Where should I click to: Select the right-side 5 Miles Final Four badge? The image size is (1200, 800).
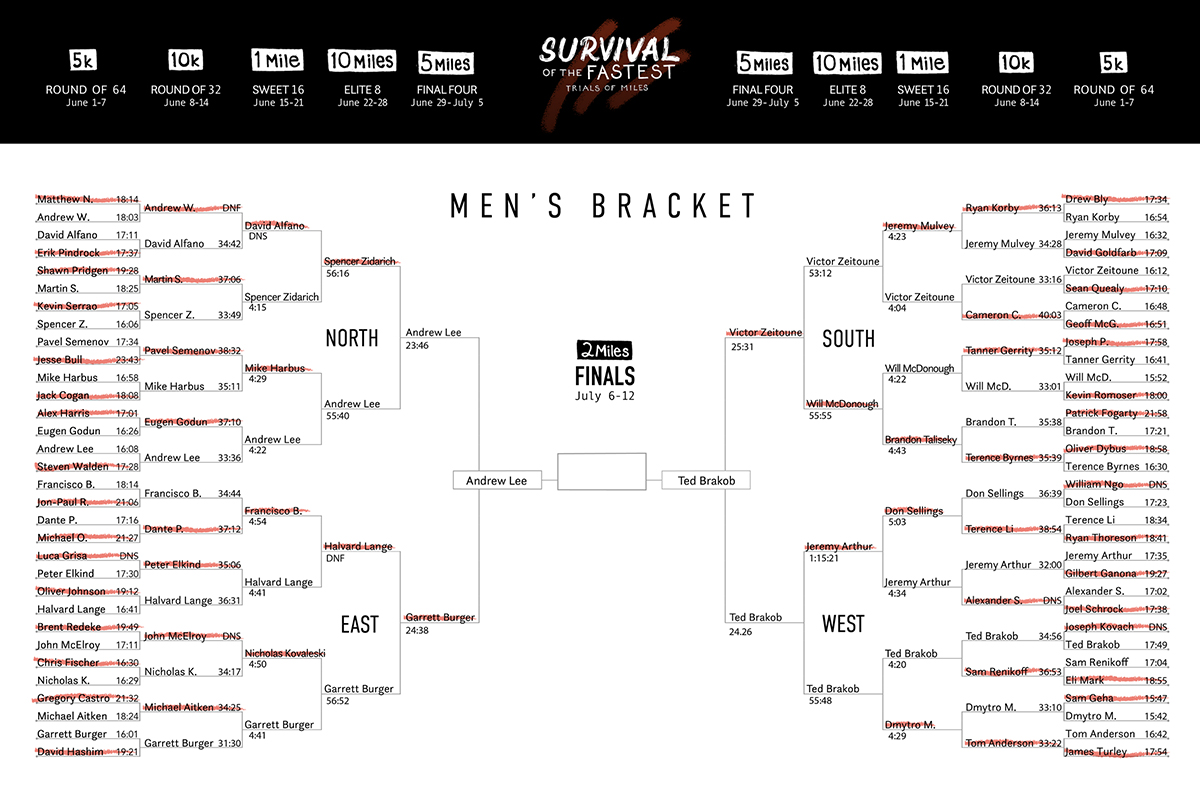point(763,63)
